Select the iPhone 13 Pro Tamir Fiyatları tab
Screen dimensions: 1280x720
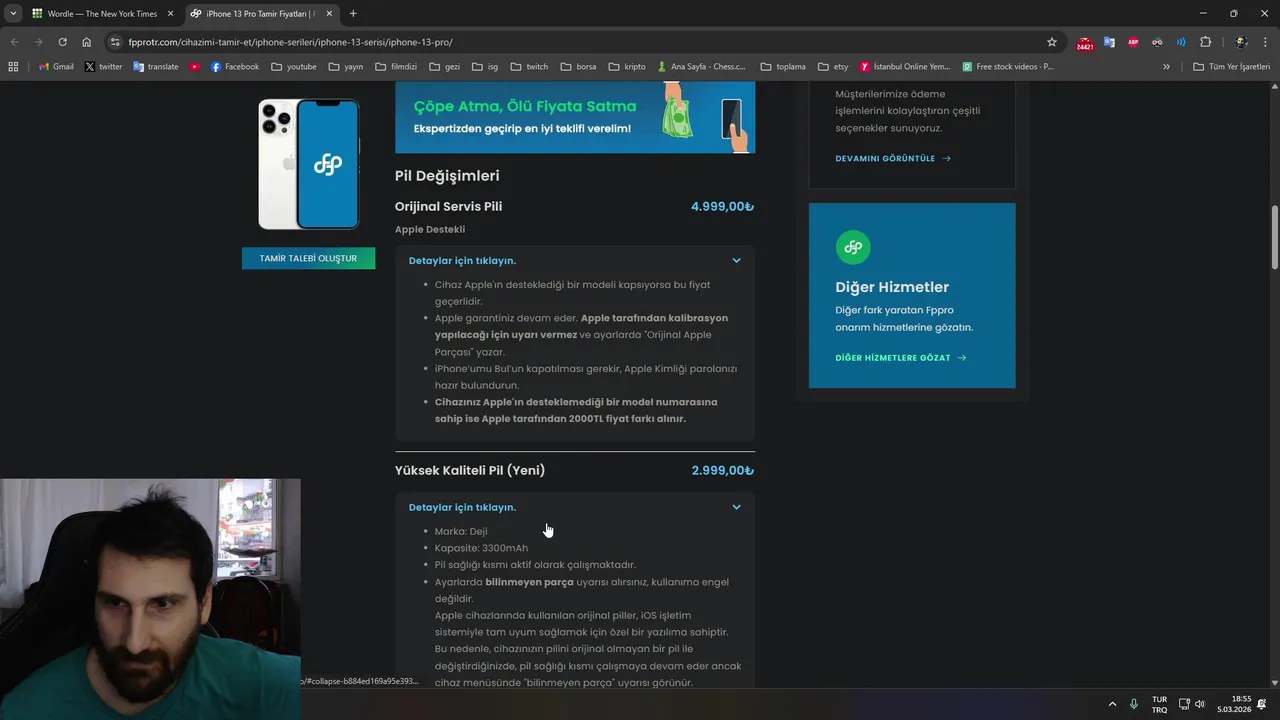[x=260, y=14]
